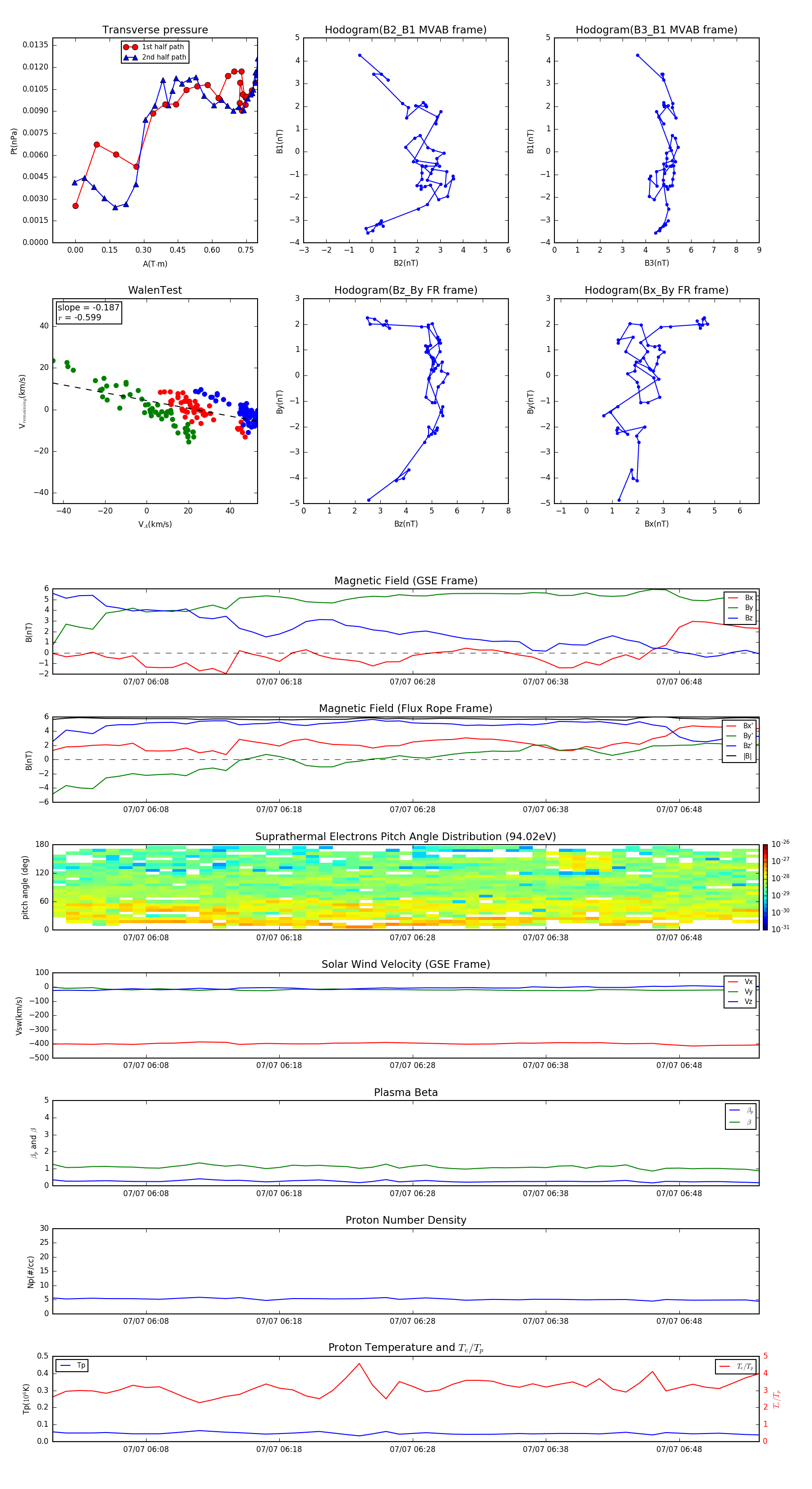Select the Suprathermal Electrons Pitch Angle Distribution title
The width and height of the screenshot is (812, 1489).
(x=406, y=837)
